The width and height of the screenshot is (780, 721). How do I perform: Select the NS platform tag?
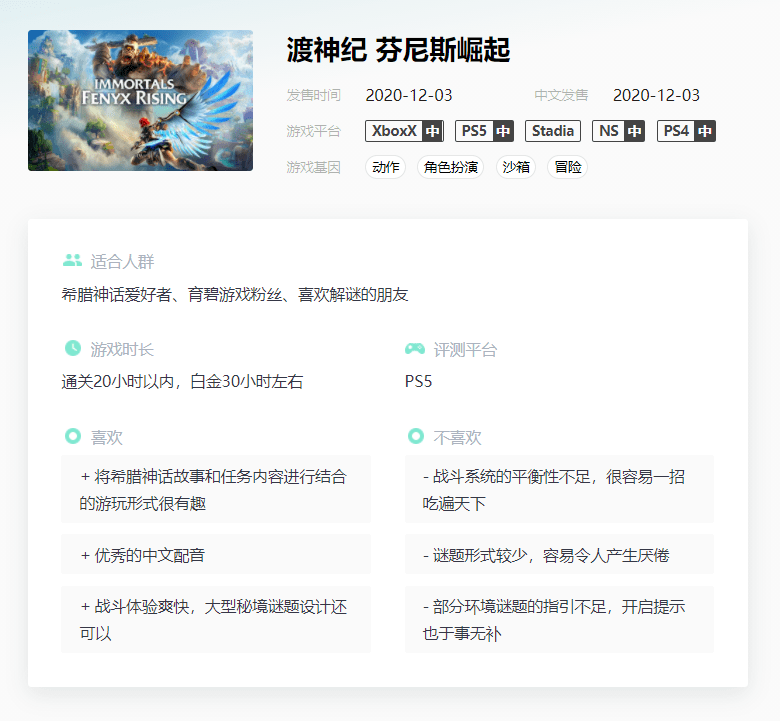point(618,131)
